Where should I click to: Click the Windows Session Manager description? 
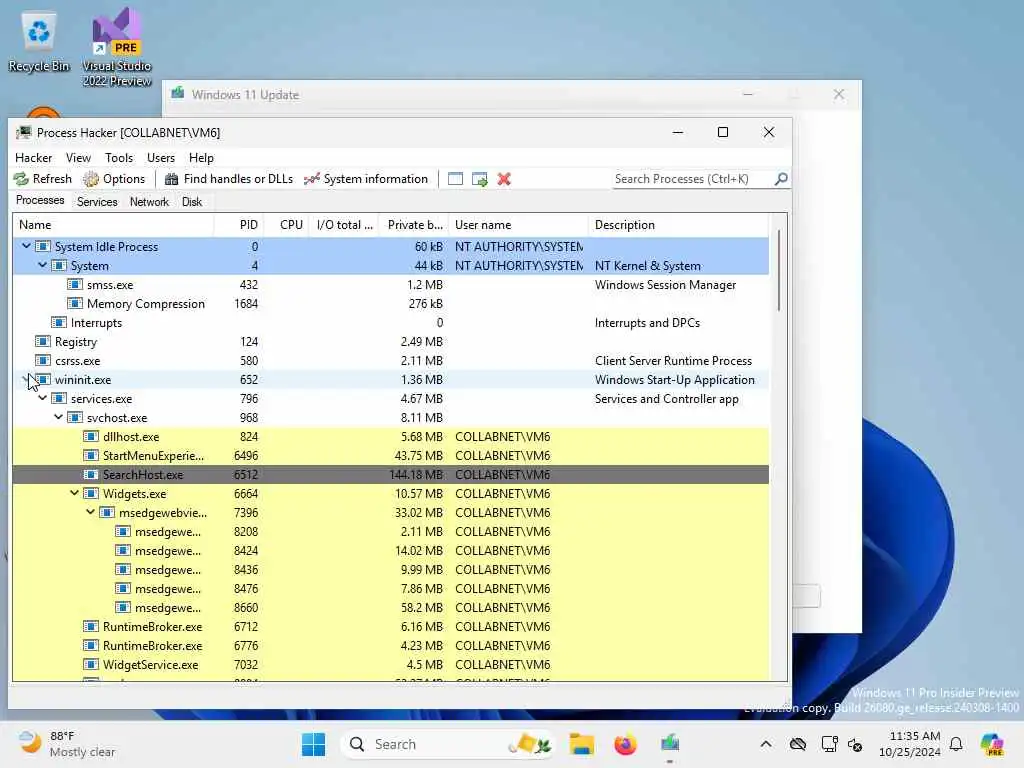[x=665, y=285]
